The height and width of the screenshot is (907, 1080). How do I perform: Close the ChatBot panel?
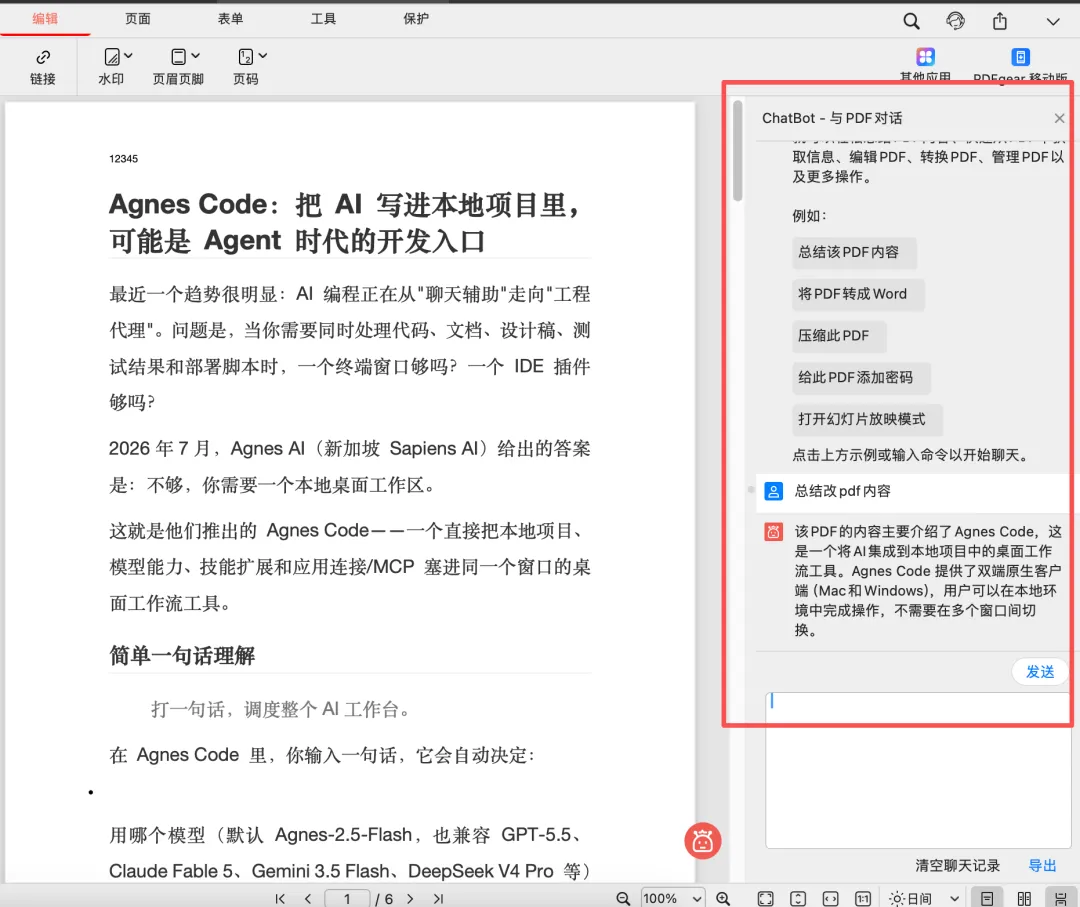tap(1059, 118)
